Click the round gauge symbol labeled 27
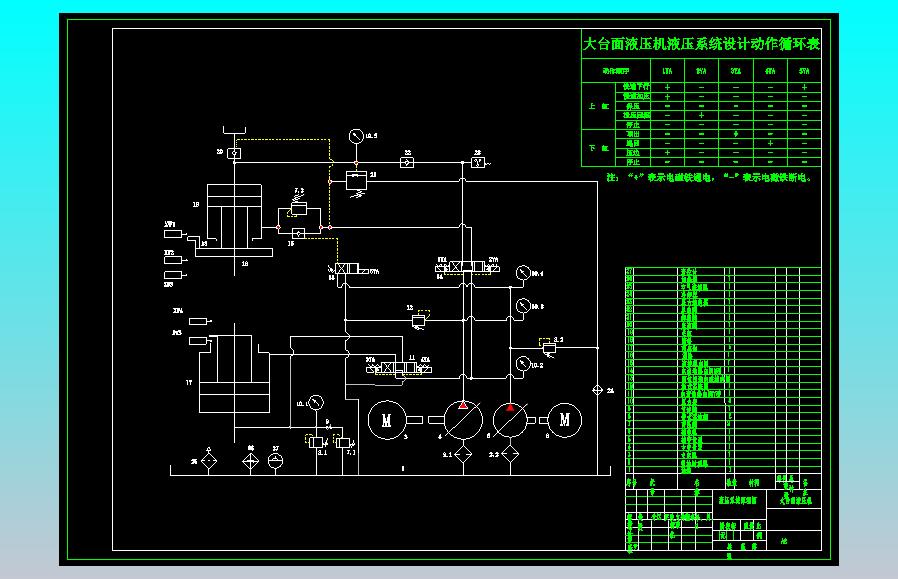The image size is (898, 579). tap(275, 460)
